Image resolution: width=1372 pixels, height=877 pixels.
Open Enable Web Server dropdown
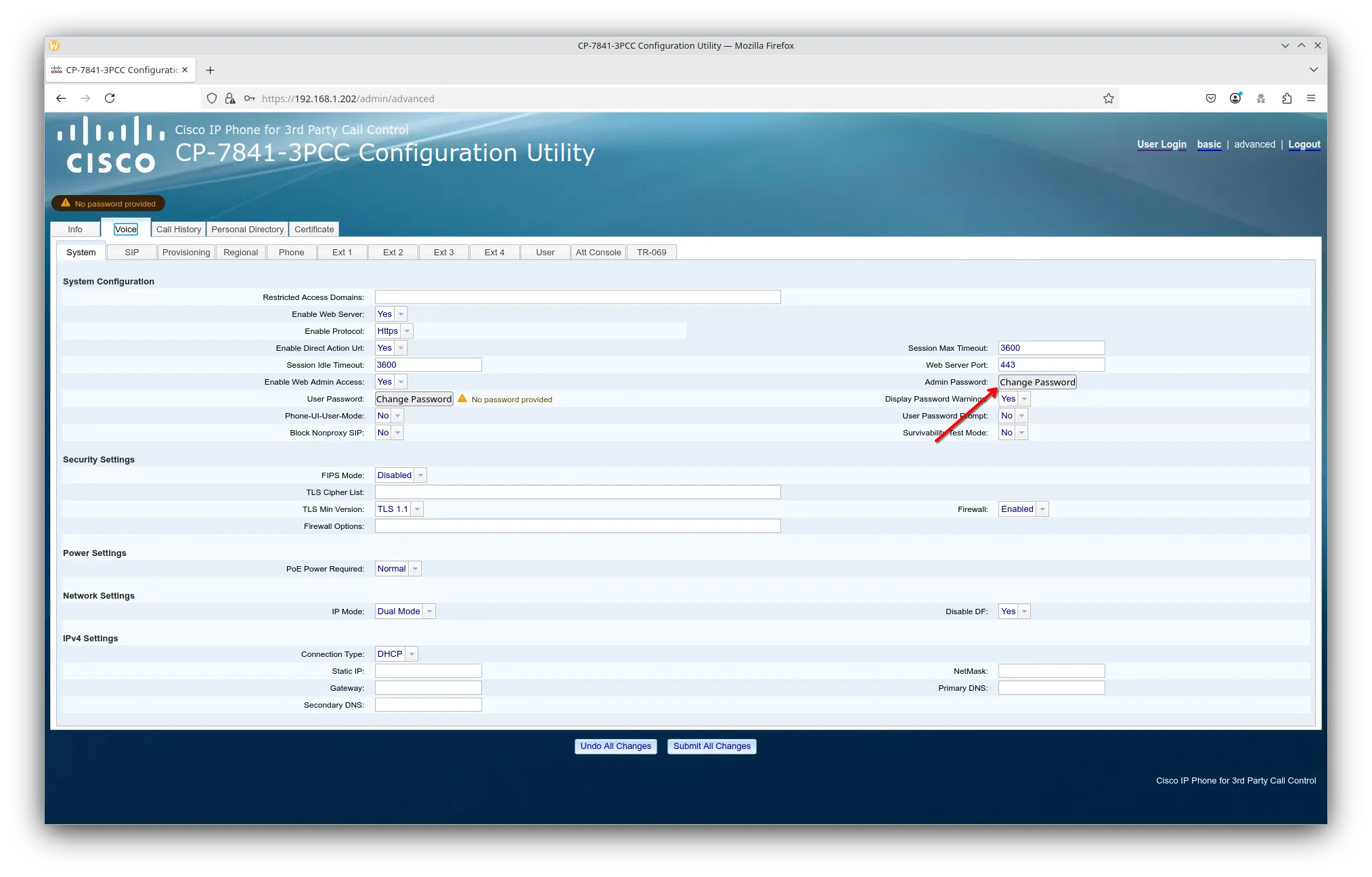391,314
